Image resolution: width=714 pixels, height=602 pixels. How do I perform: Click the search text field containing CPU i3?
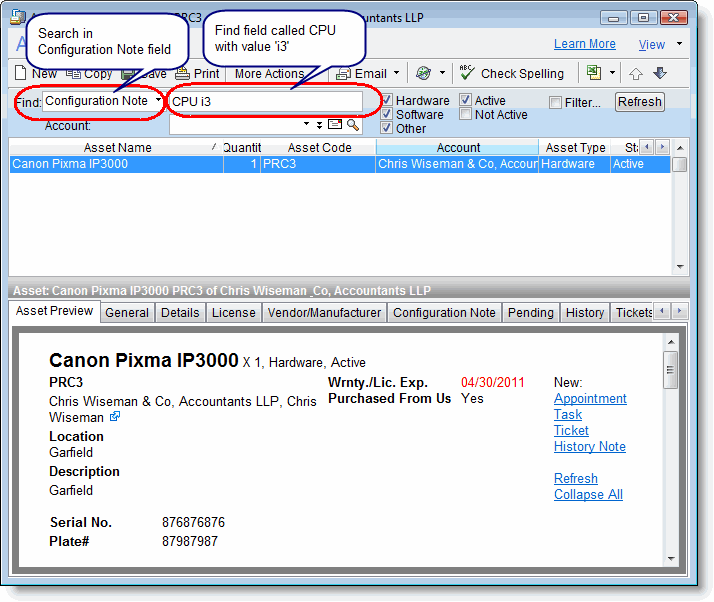(x=265, y=101)
